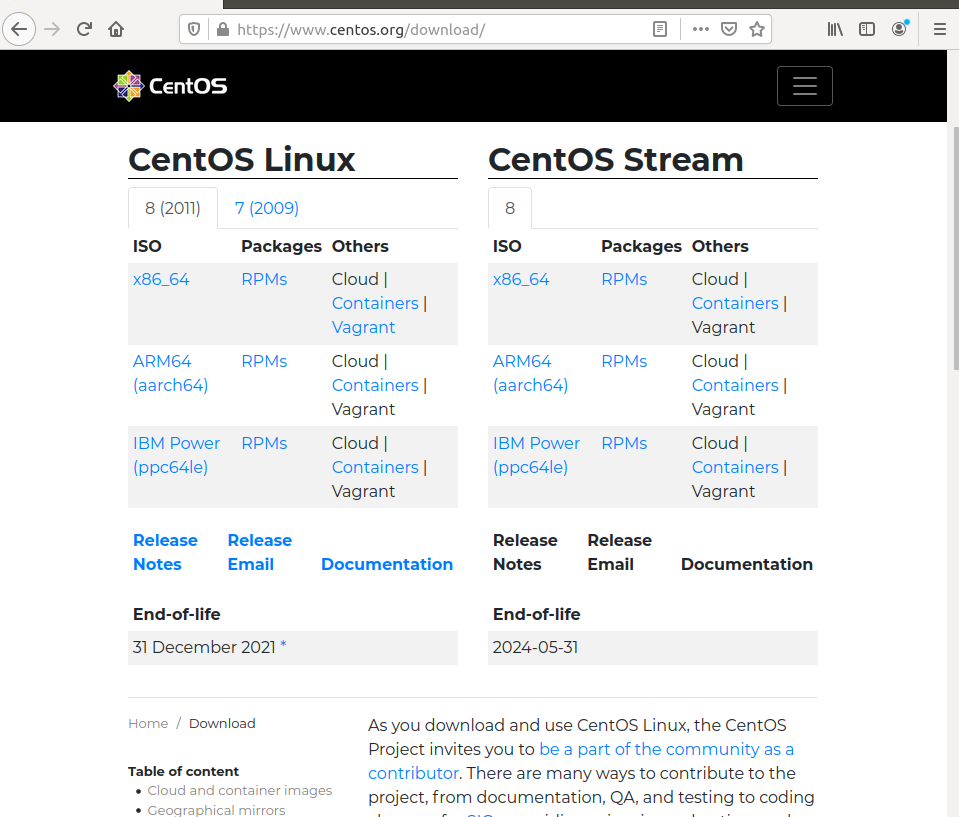This screenshot has height=817, width=959.
Task: Open RPMs for CentOS Linux x86_64 row
Action: 264,279
